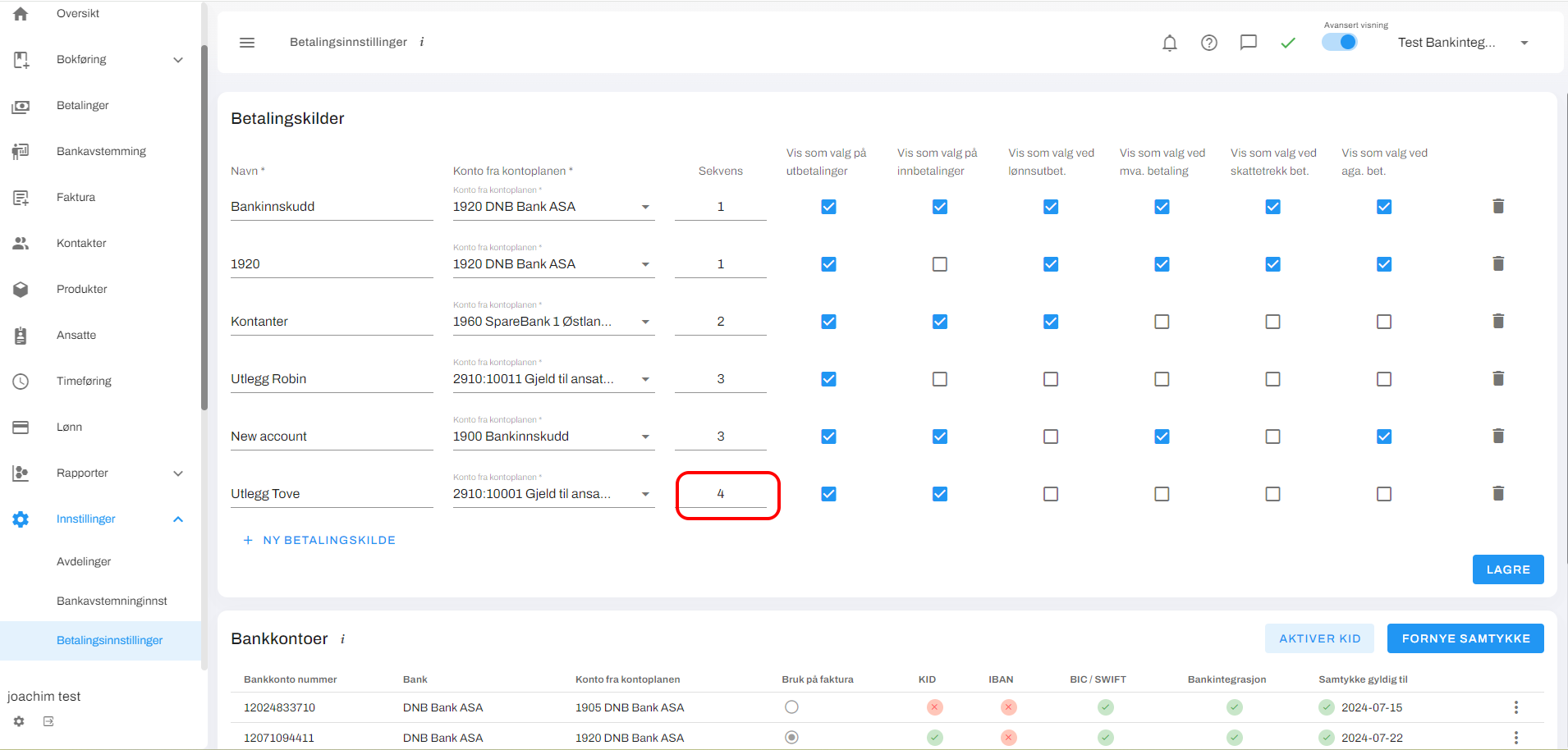Delete the New account payment source
This screenshot has width=1568, height=750.
1498,436
